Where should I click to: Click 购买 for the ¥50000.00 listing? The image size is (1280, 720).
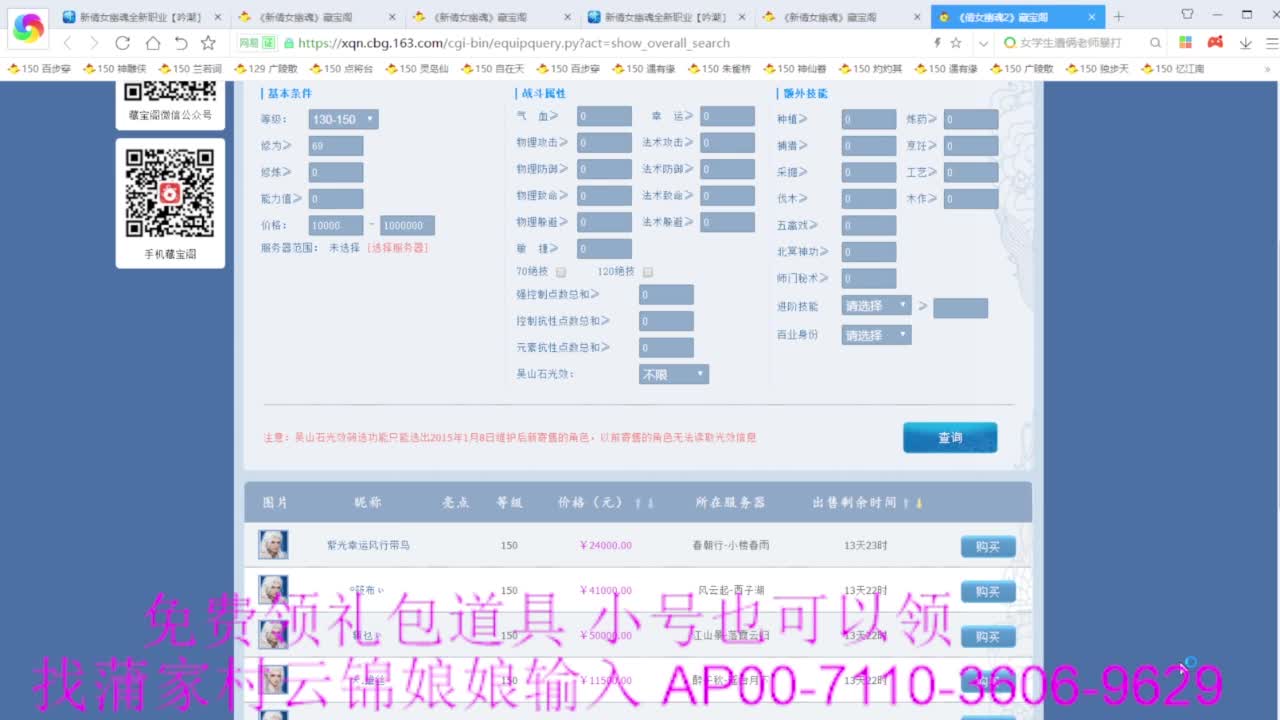[988, 636]
